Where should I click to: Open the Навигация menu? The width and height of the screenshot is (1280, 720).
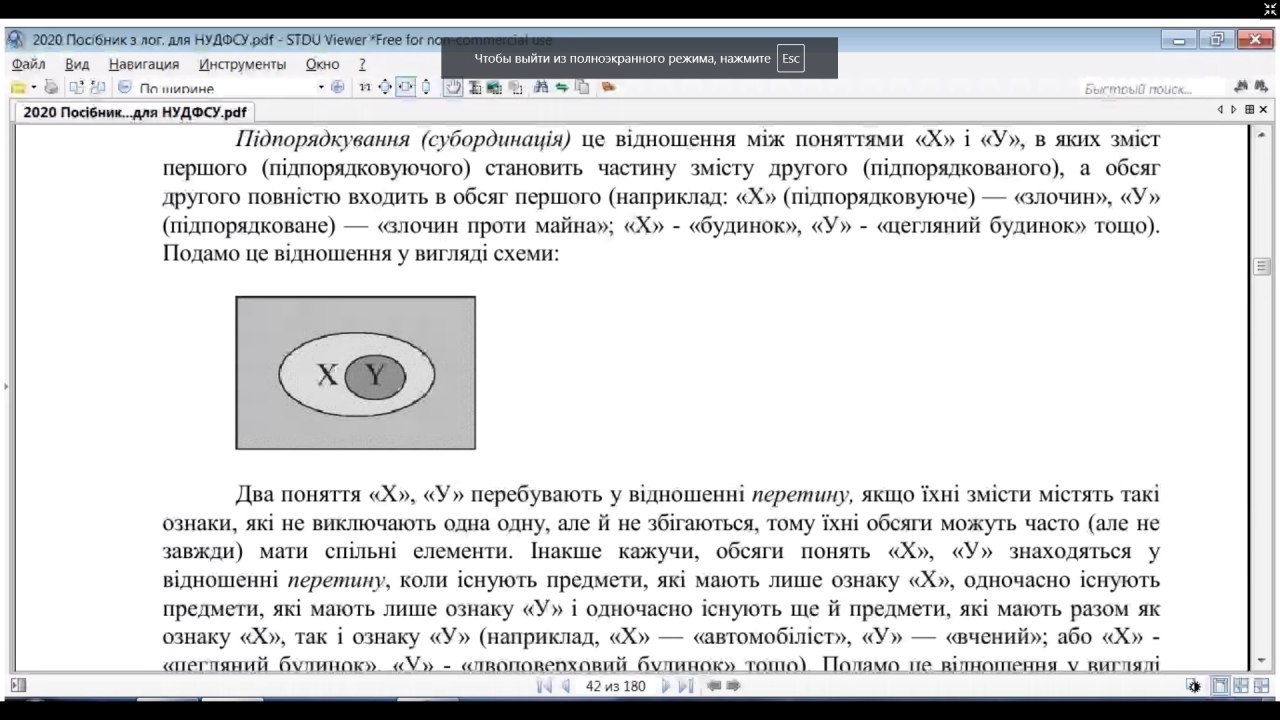click(144, 64)
